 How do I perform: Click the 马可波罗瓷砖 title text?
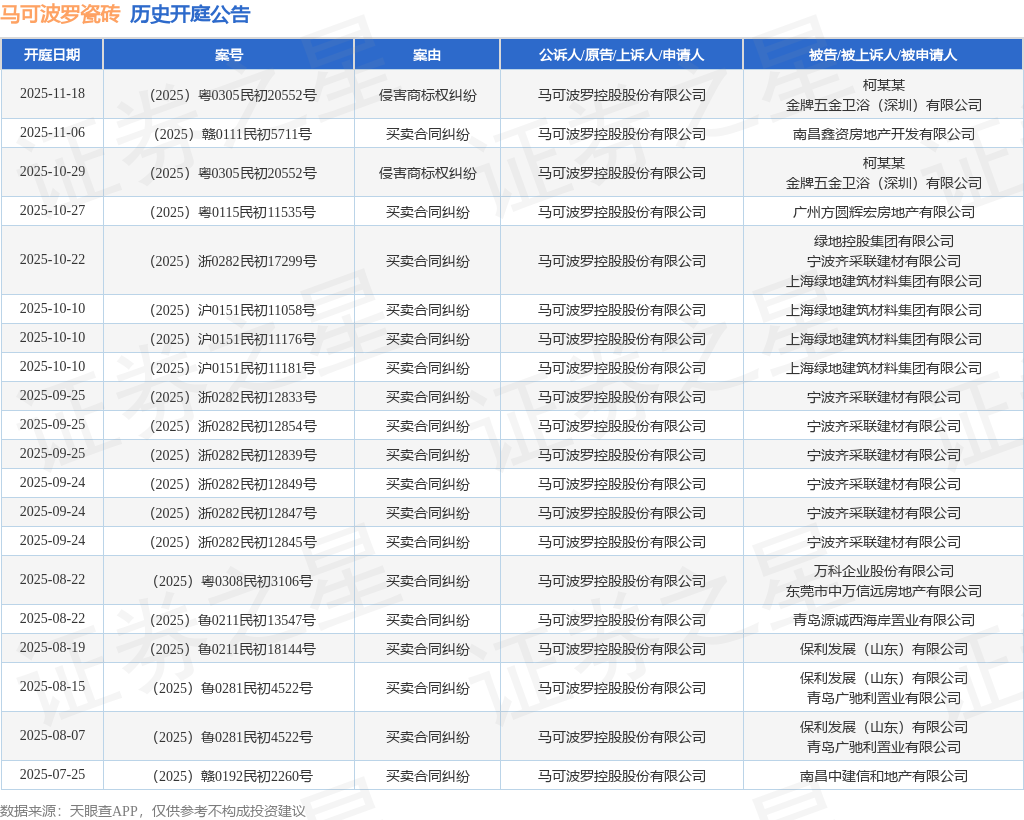click(60, 14)
